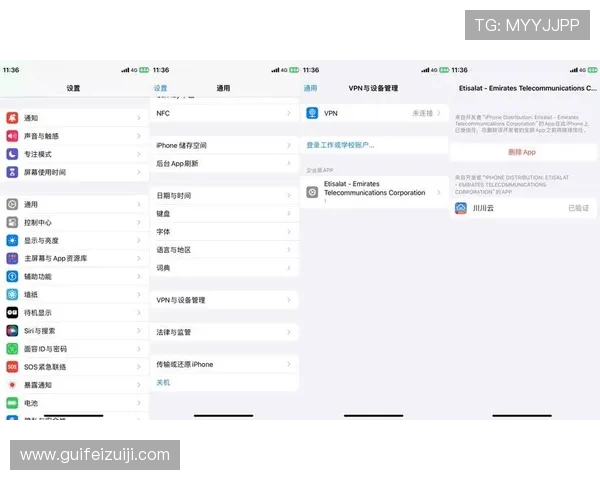The height and width of the screenshot is (480, 600).
Task: Tap the VPN与设备管理 screen title
Action: pyautogui.click(x=373, y=88)
